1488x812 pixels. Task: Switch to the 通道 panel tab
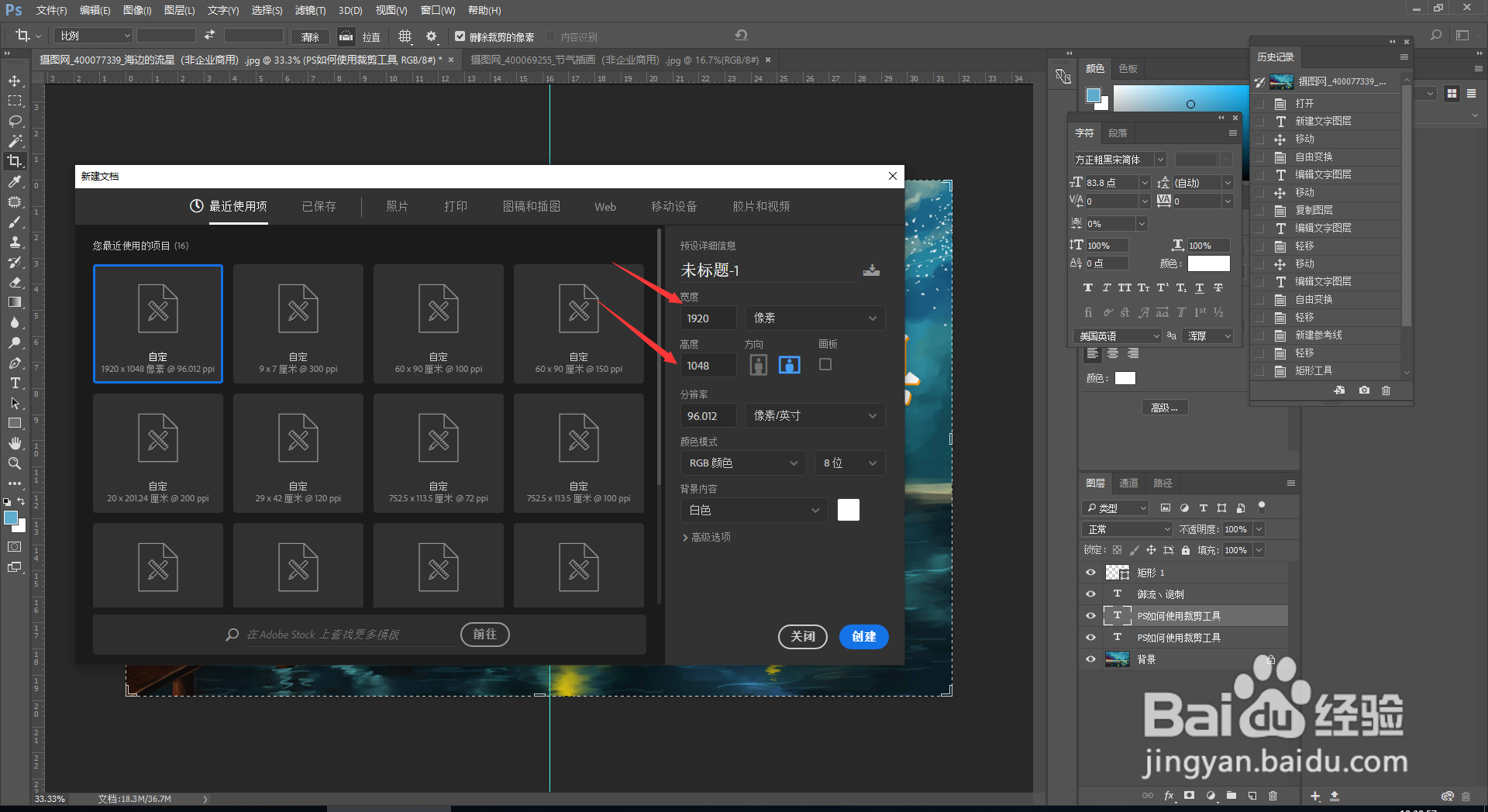1128,483
